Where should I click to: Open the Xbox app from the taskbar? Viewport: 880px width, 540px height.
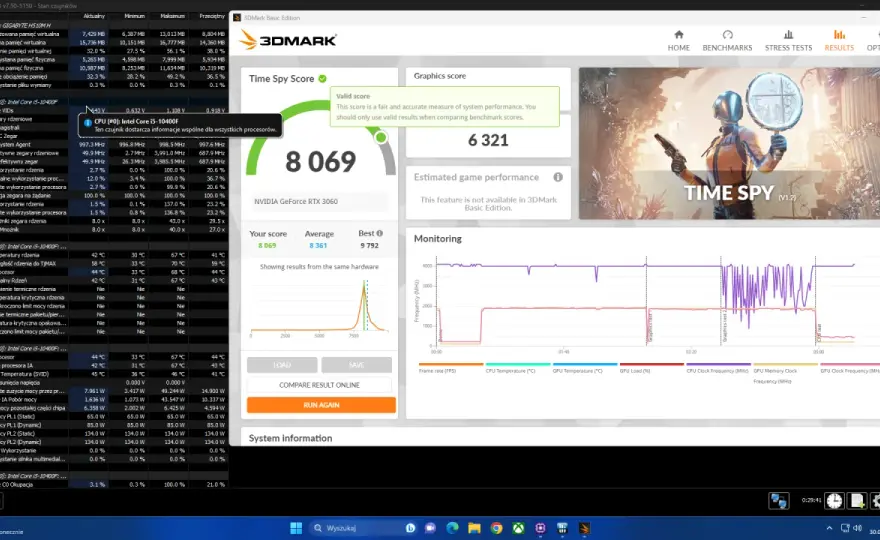point(518,528)
